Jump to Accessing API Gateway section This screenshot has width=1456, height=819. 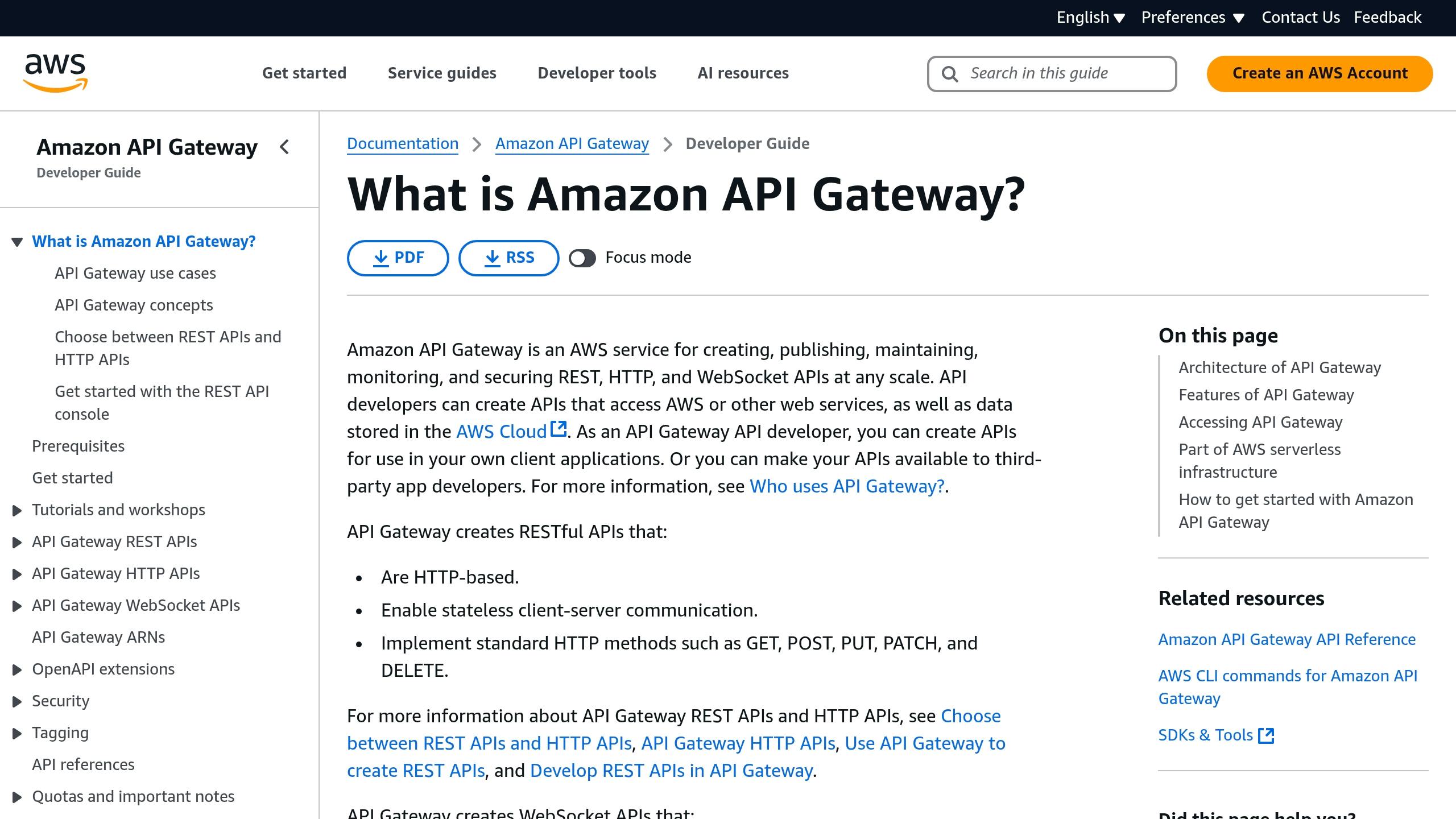pos(1260,423)
